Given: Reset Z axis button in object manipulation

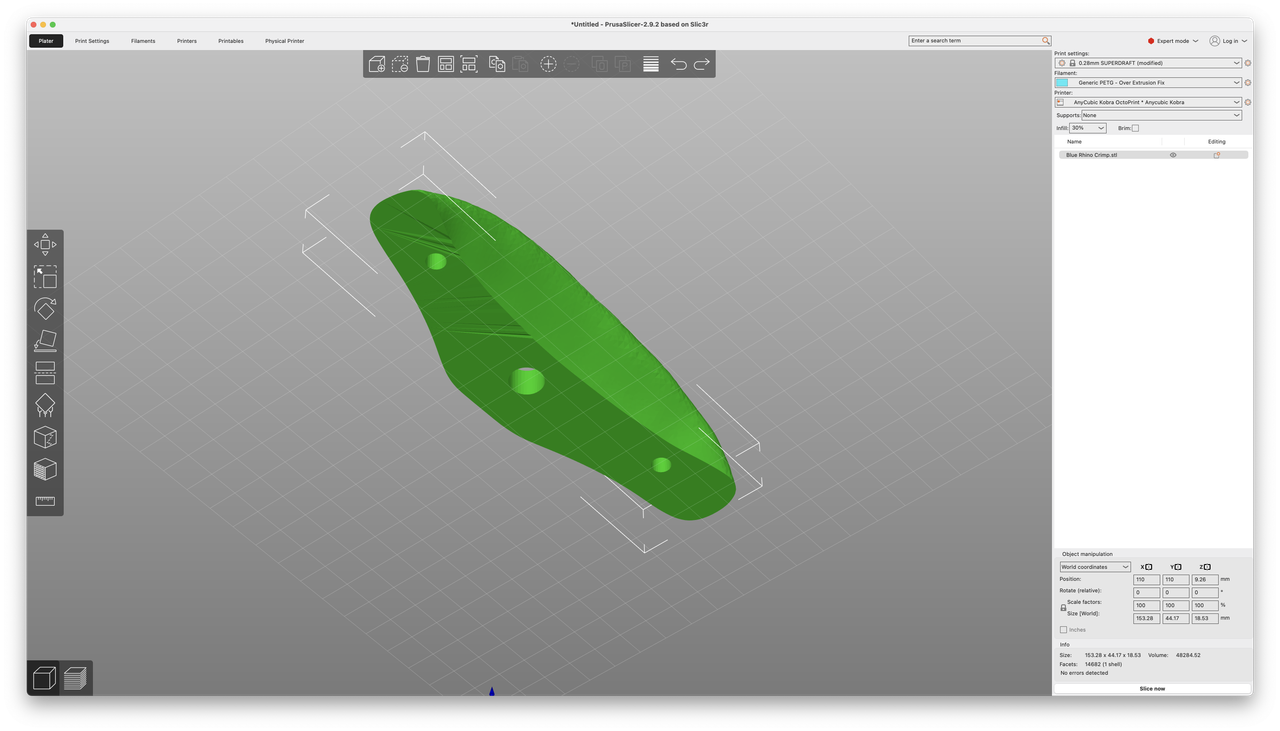Looking at the screenshot, I should pyautogui.click(x=1205, y=567).
